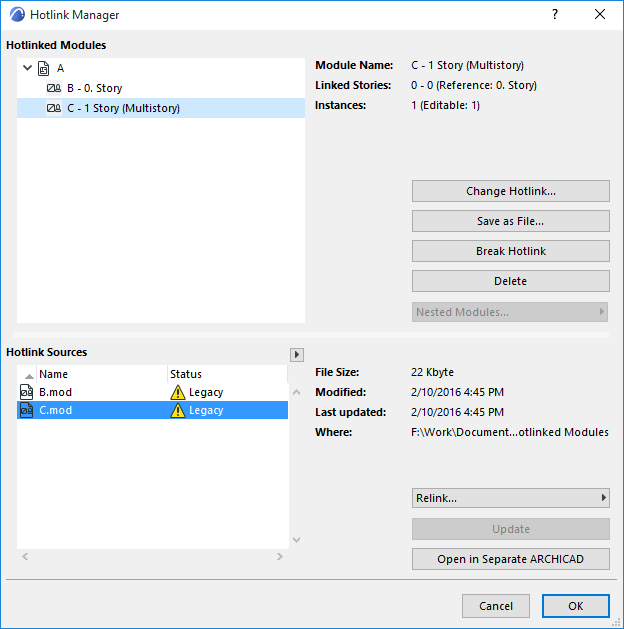This screenshot has height=629, width=624.
Task: Open the Hotlink Sources flyout arrow
Action: pos(296,354)
